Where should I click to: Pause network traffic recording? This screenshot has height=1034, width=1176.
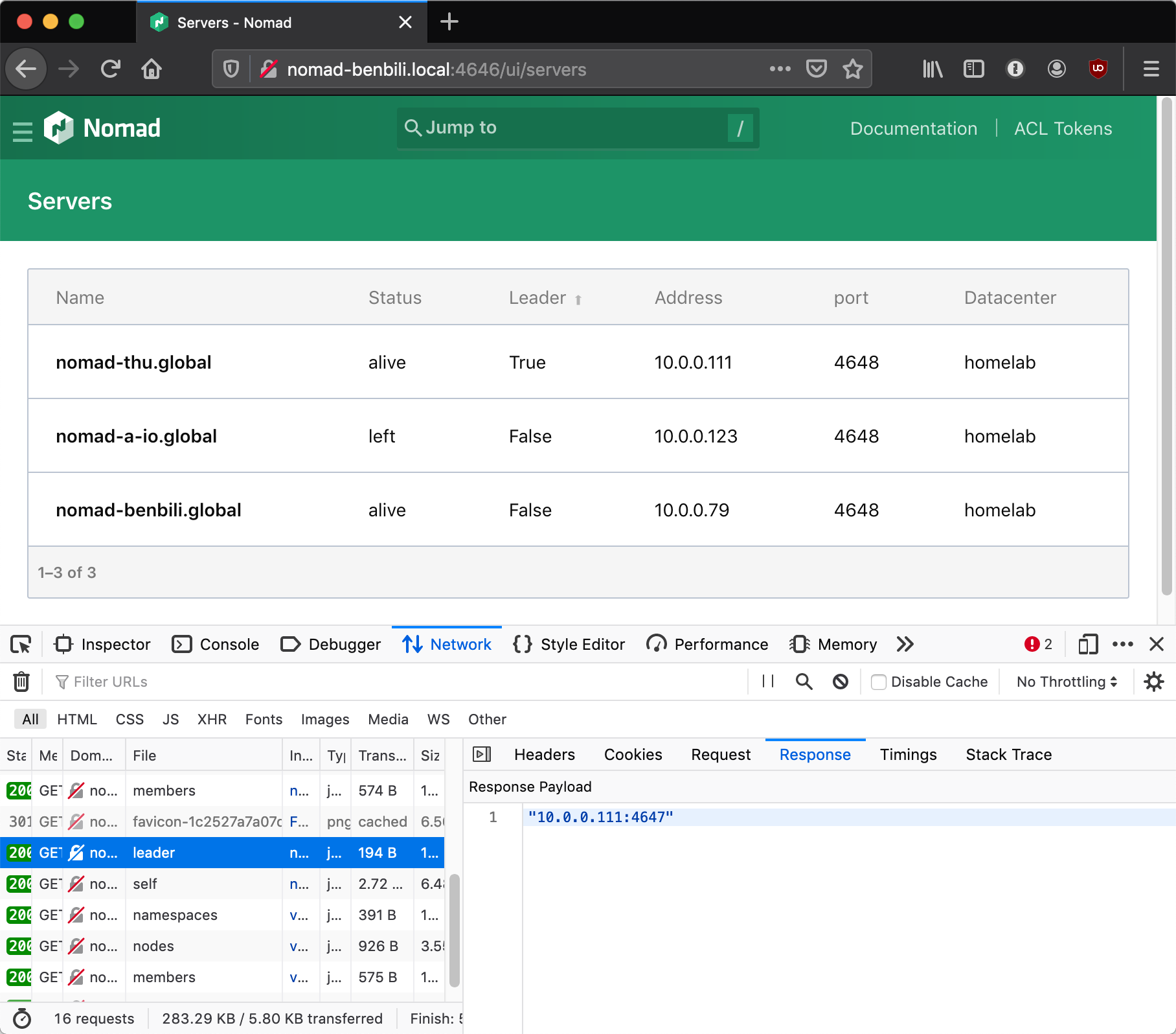coord(767,682)
